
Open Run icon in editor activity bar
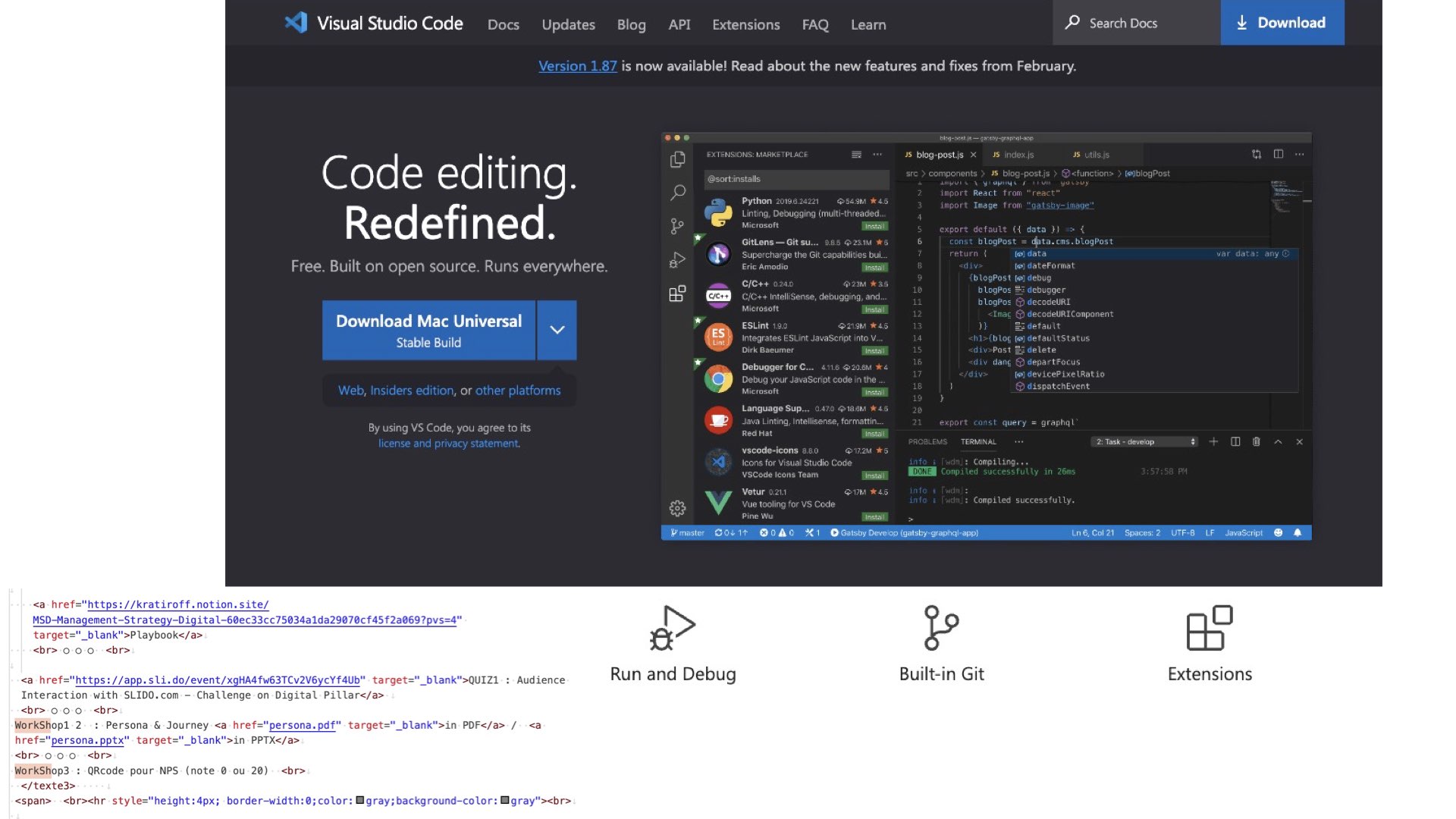[x=678, y=260]
